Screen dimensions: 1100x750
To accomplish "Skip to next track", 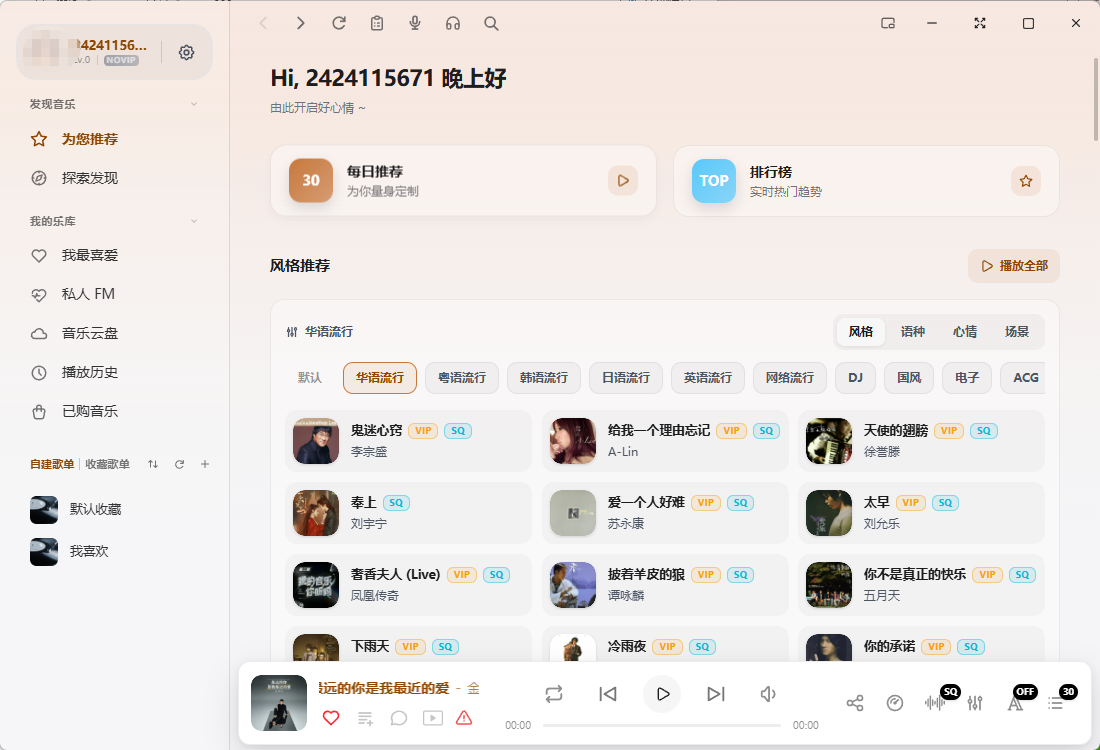I will tap(716, 694).
